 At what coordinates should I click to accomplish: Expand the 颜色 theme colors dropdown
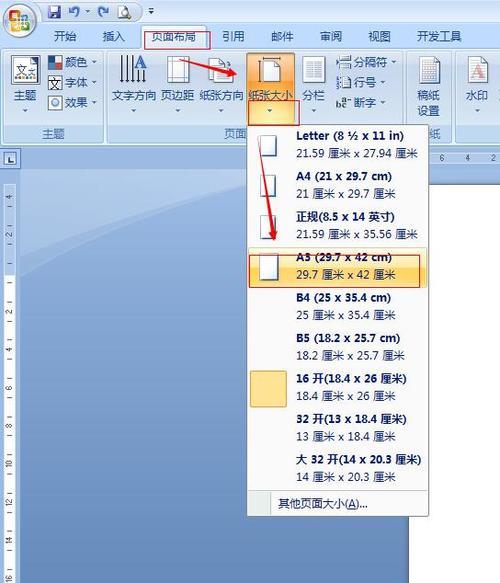72,62
